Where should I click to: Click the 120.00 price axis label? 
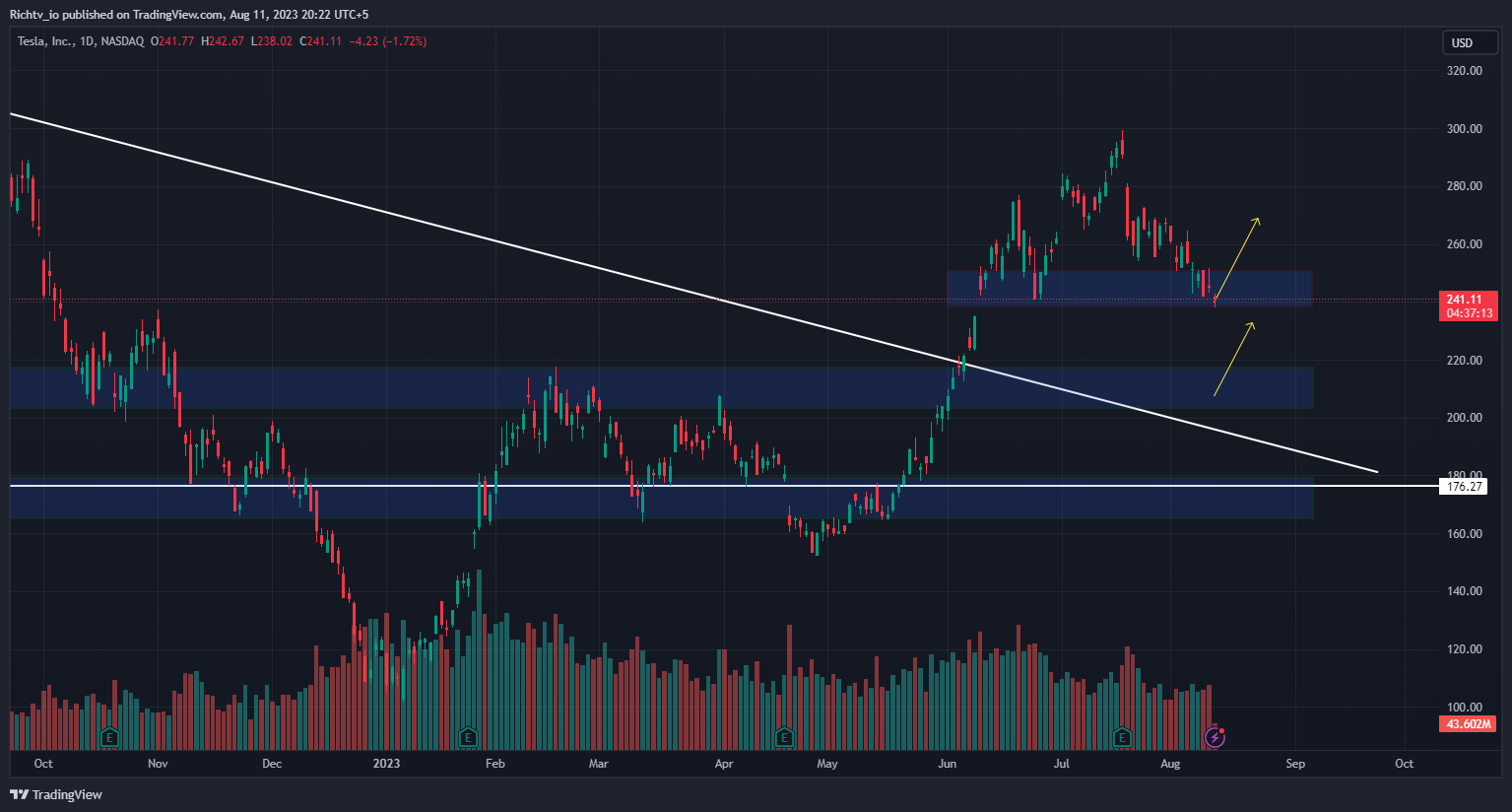click(1465, 649)
